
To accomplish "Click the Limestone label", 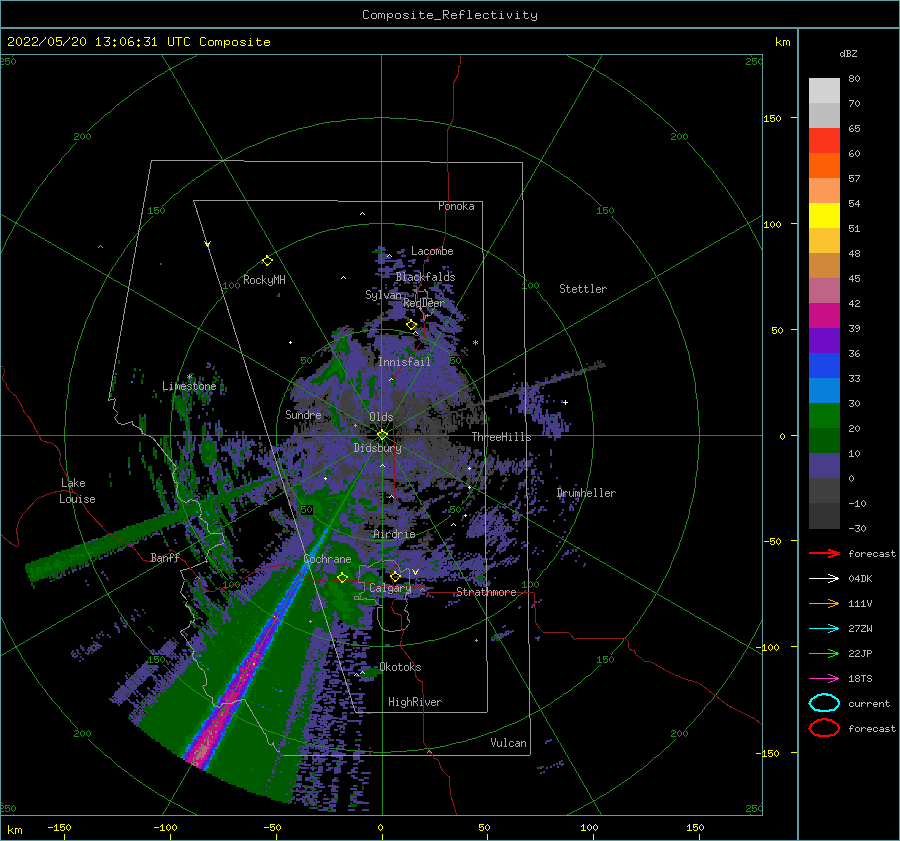I will coord(189,386).
